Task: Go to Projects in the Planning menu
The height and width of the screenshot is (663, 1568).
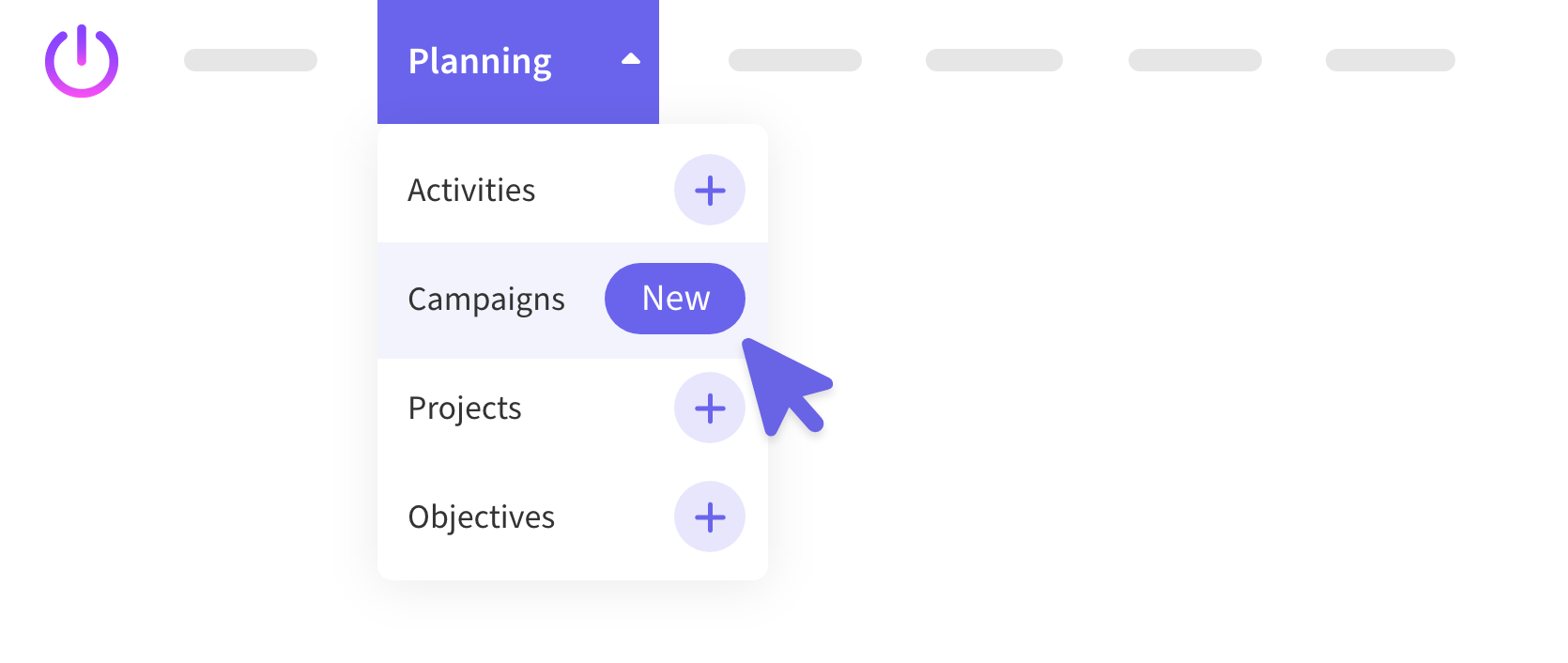Action: (465, 409)
